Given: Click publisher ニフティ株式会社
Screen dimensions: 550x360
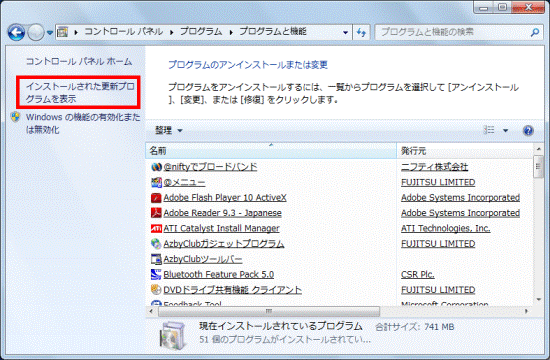Looking at the screenshot, I should point(435,167).
